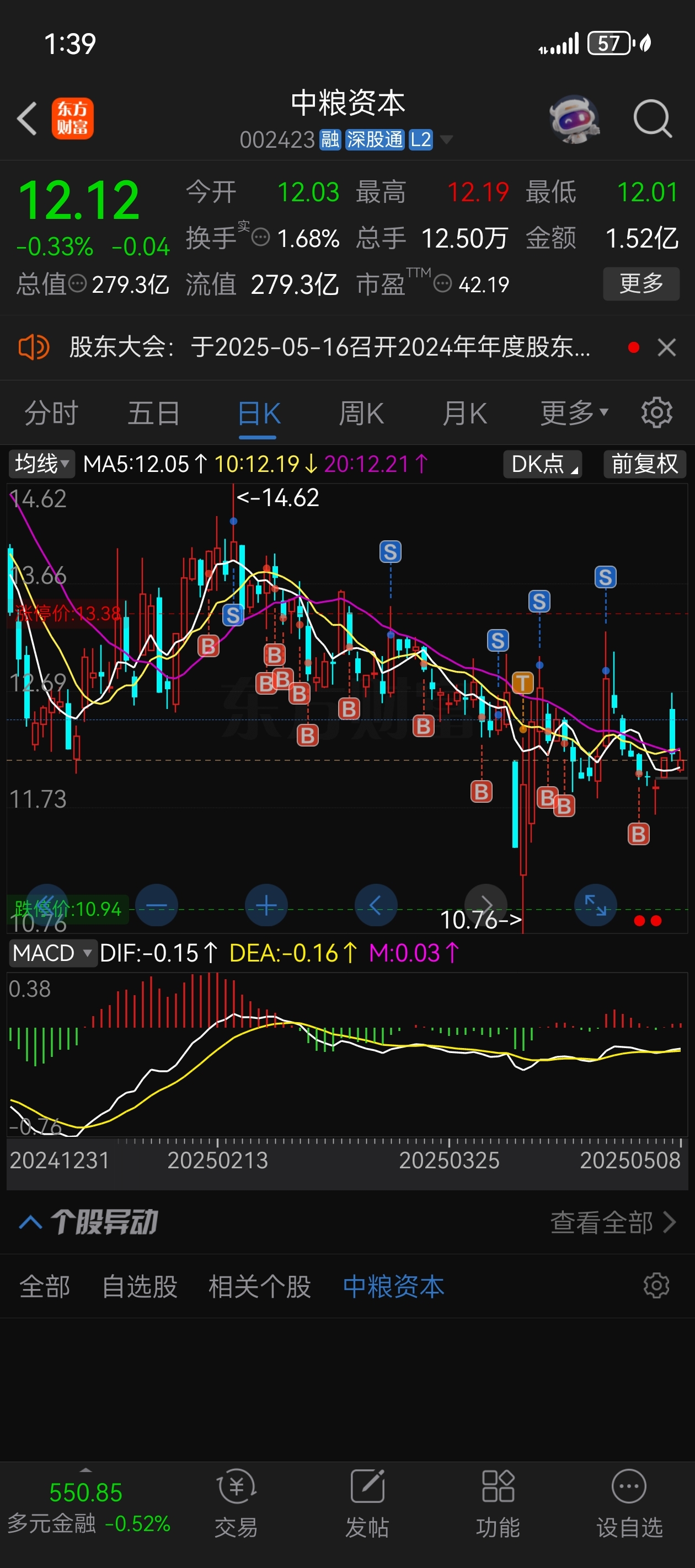Switch to 五日 tab
Image resolution: width=695 pixels, height=1568 pixels.
[x=154, y=414]
